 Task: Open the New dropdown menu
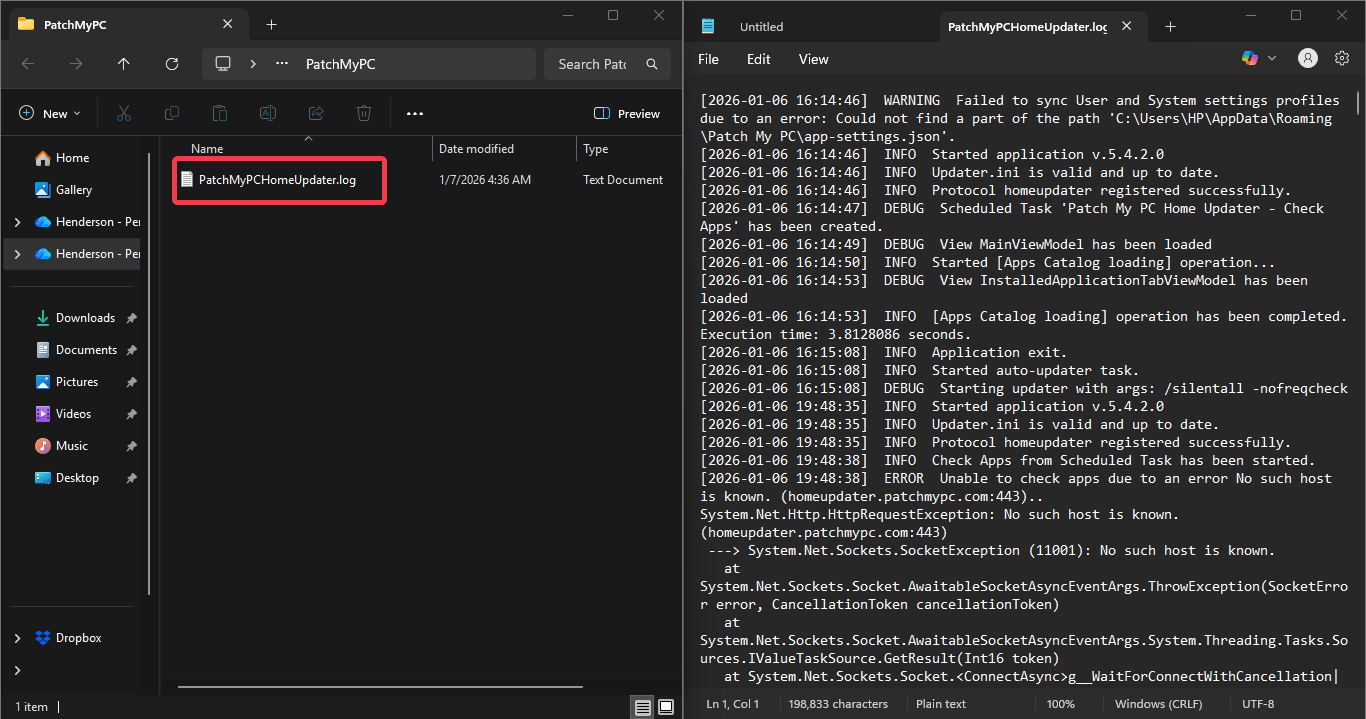pos(50,113)
